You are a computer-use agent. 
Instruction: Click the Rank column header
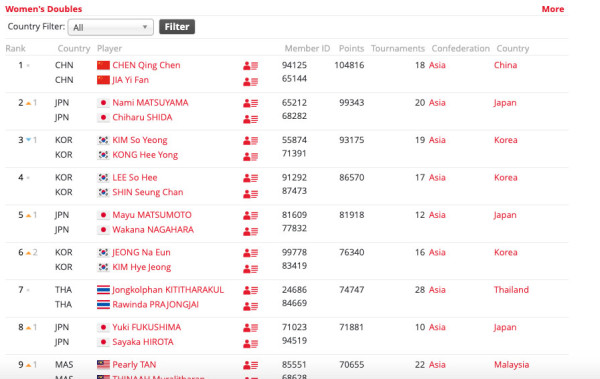(15, 49)
